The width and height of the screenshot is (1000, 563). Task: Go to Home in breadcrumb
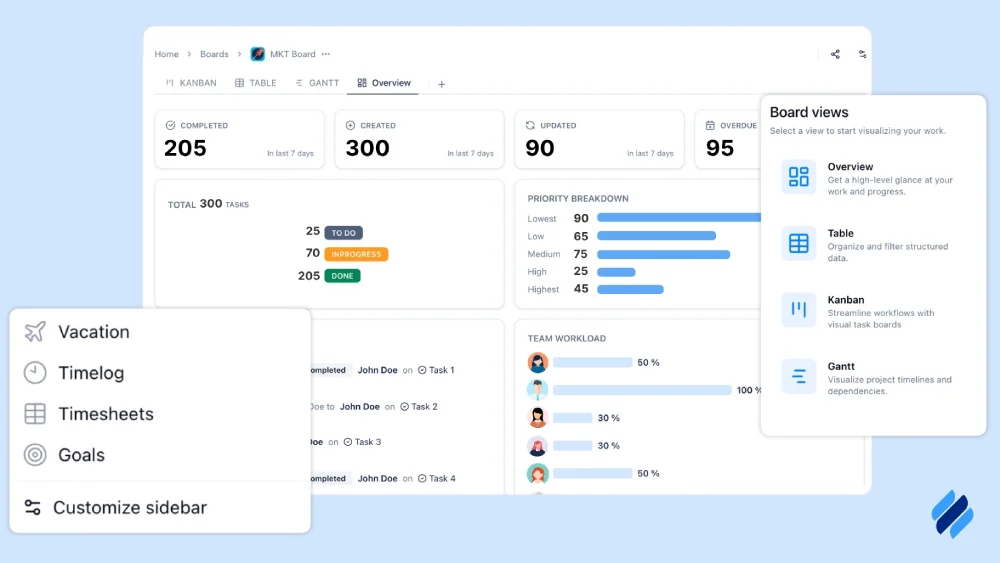tap(166, 54)
